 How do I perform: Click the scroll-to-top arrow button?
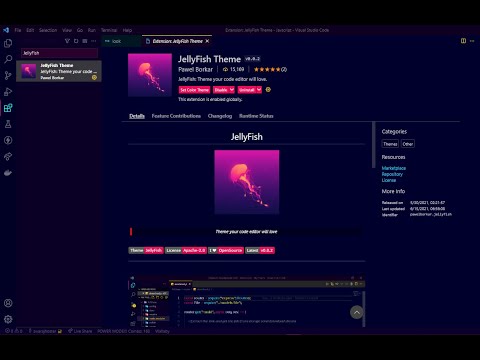(357, 312)
